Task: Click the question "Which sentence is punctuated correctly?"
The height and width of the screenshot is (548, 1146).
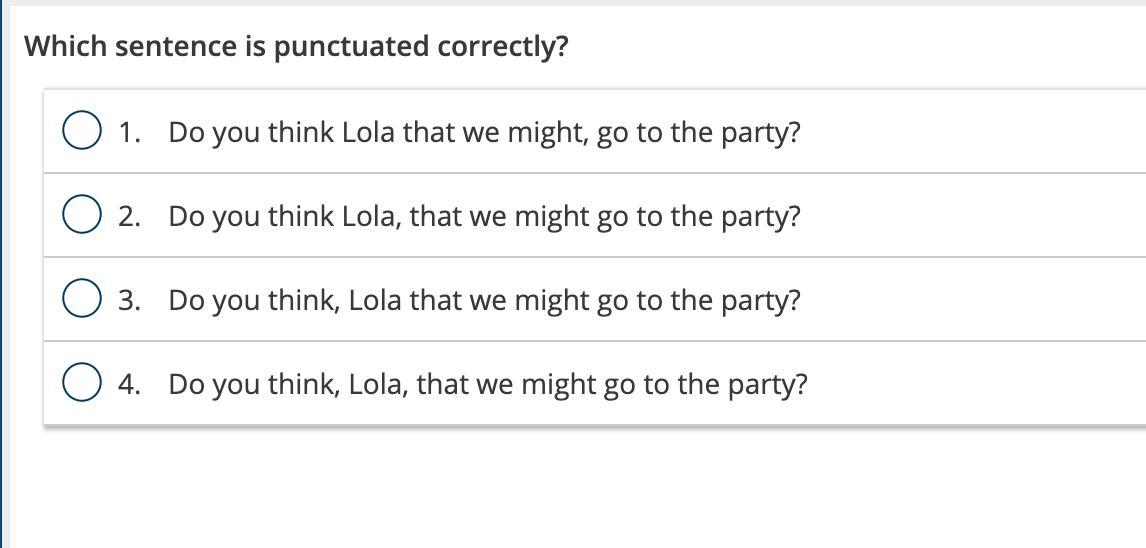Action: pos(296,47)
